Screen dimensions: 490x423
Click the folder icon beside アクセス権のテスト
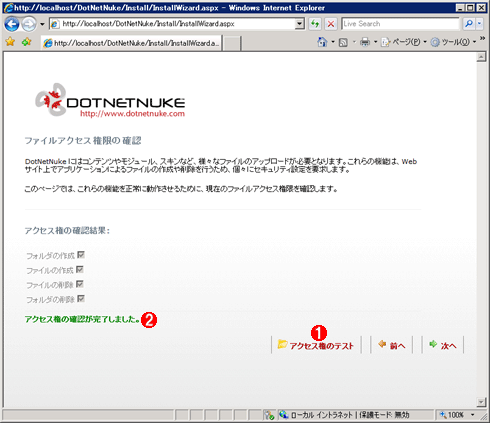[x=282, y=344]
